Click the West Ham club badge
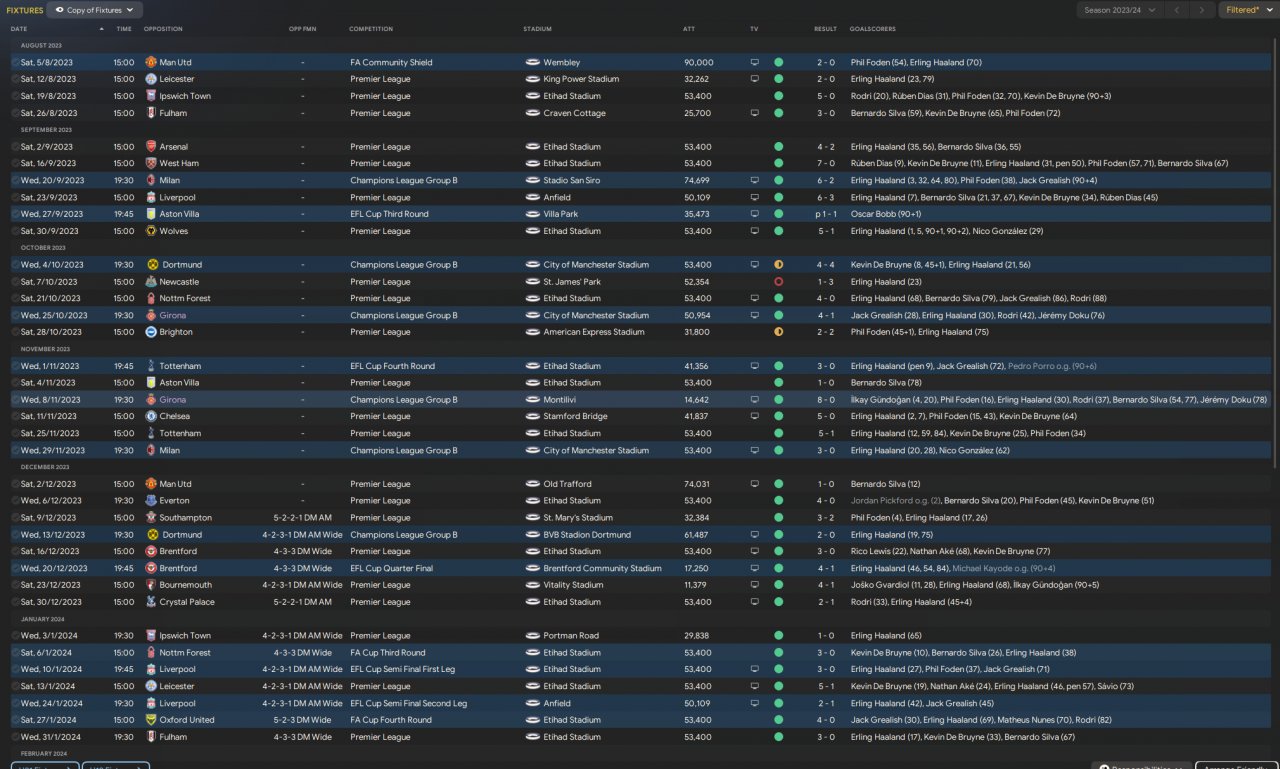The height and width of the screenshot is (769, 1280). click(x=151, y=163)
